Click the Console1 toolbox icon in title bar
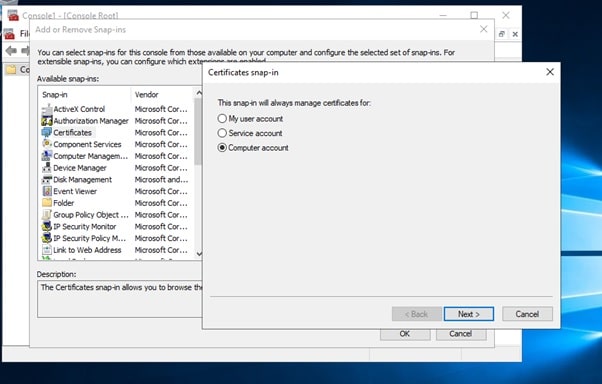 (x=13, y=15)
